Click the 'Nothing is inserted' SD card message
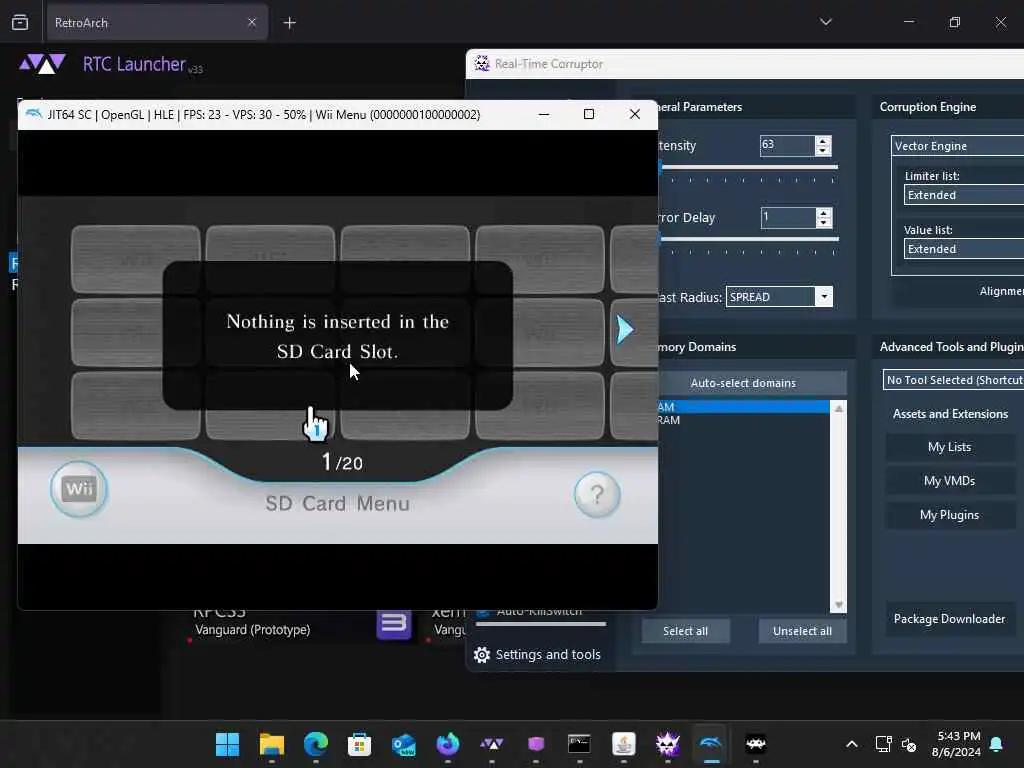 [x=338, y=336]
